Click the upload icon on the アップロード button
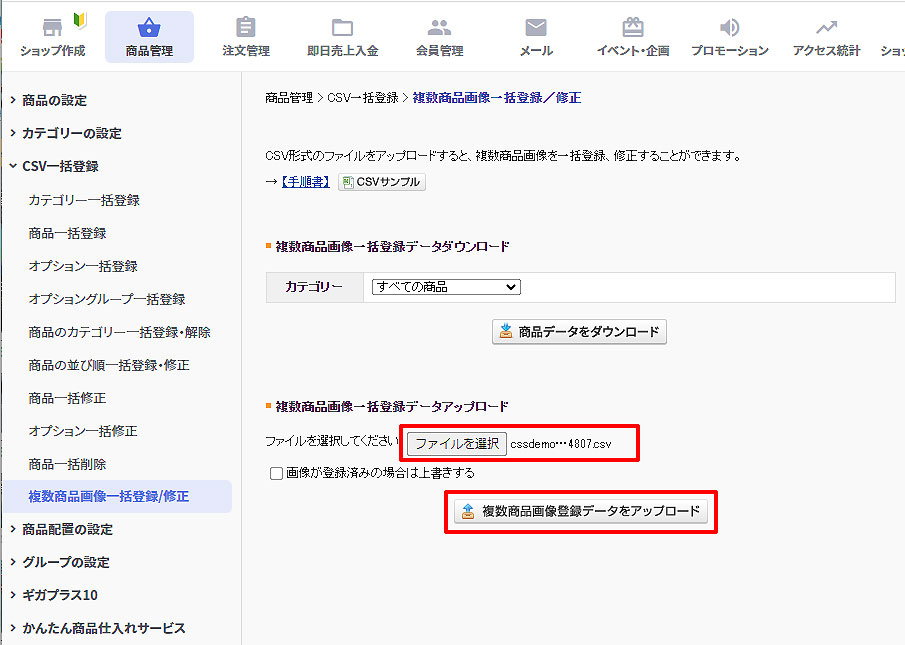This screenshot has width=905, height=645. pos(466,511)
